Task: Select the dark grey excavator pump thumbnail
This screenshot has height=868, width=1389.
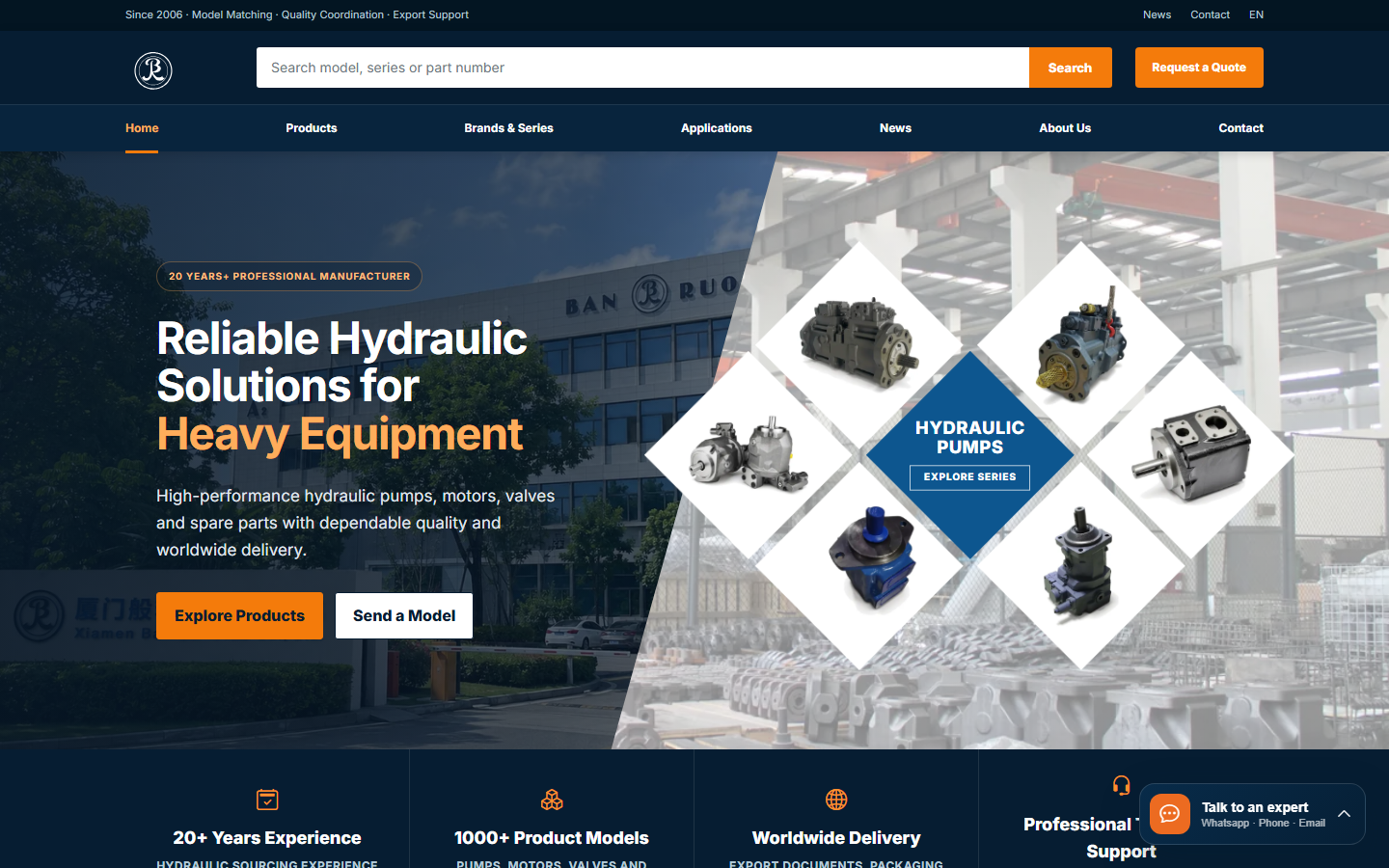Action: [x=858, y=343]
